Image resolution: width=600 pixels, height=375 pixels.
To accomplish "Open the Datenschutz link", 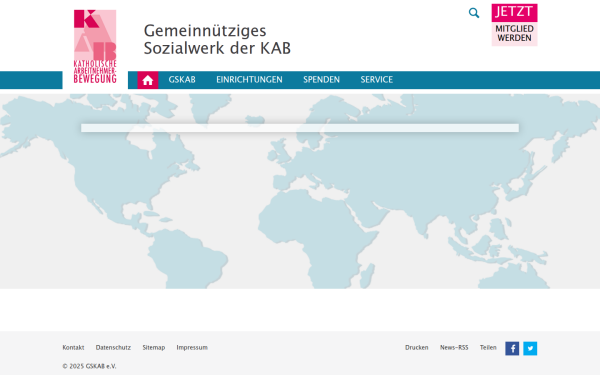I will (x=113, y=347).
